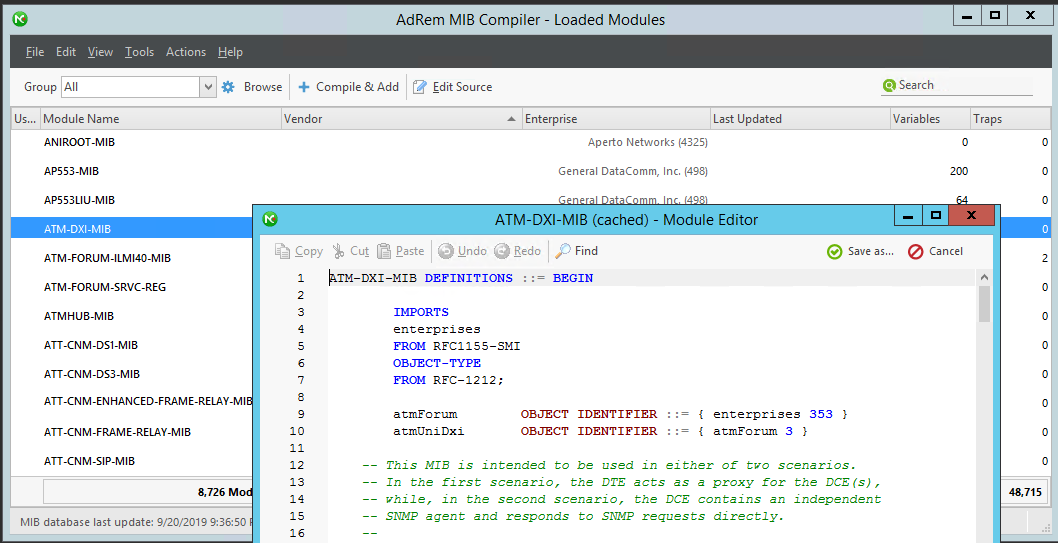Click the Paste clipboard icon in Module Editor
The image size is (1058, 543).
pos(384,251)
